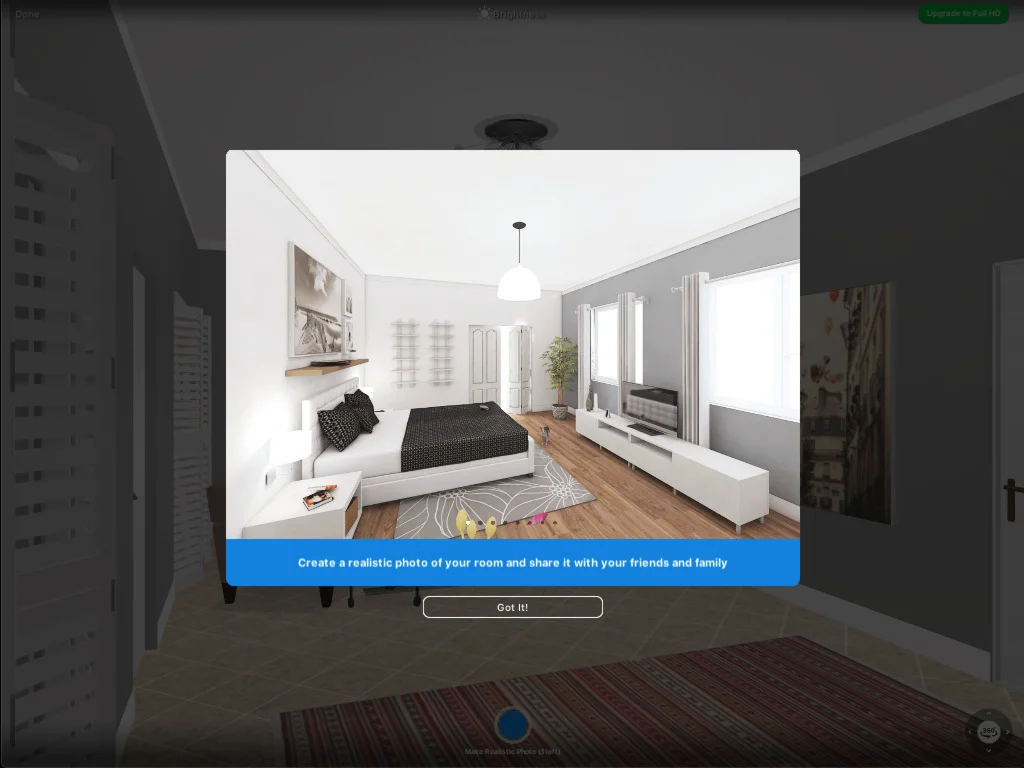Screen dimensions: 1024x768
Task: Click the bedroom sample photo in the tutorial
Action: pos(513,345)
